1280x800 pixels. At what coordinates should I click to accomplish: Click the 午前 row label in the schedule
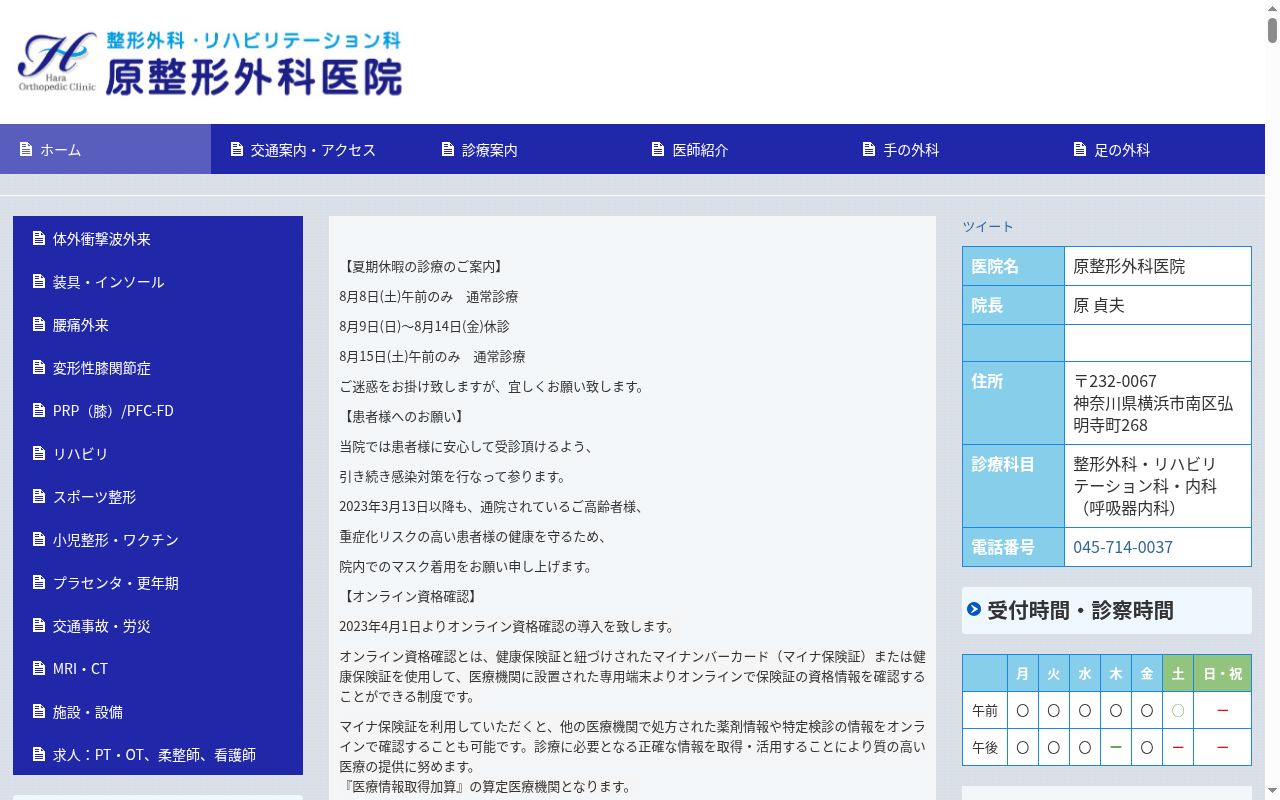pyautogui.click(x=985, y=710)
